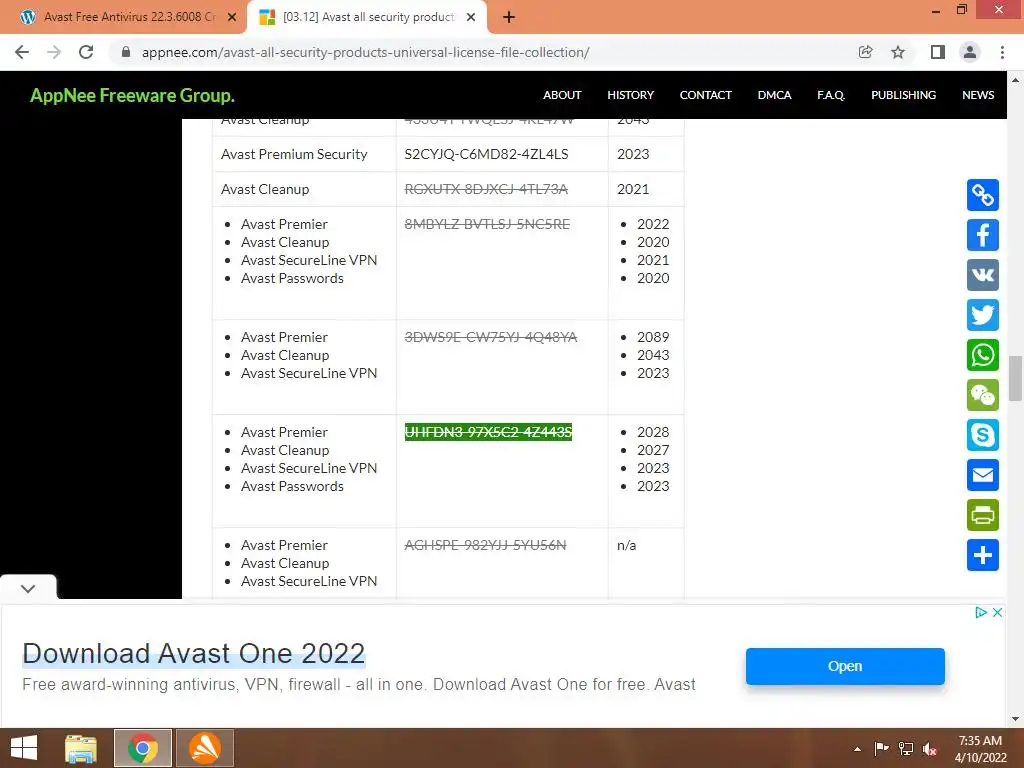Open the Windows Start button

click(24, 748)
